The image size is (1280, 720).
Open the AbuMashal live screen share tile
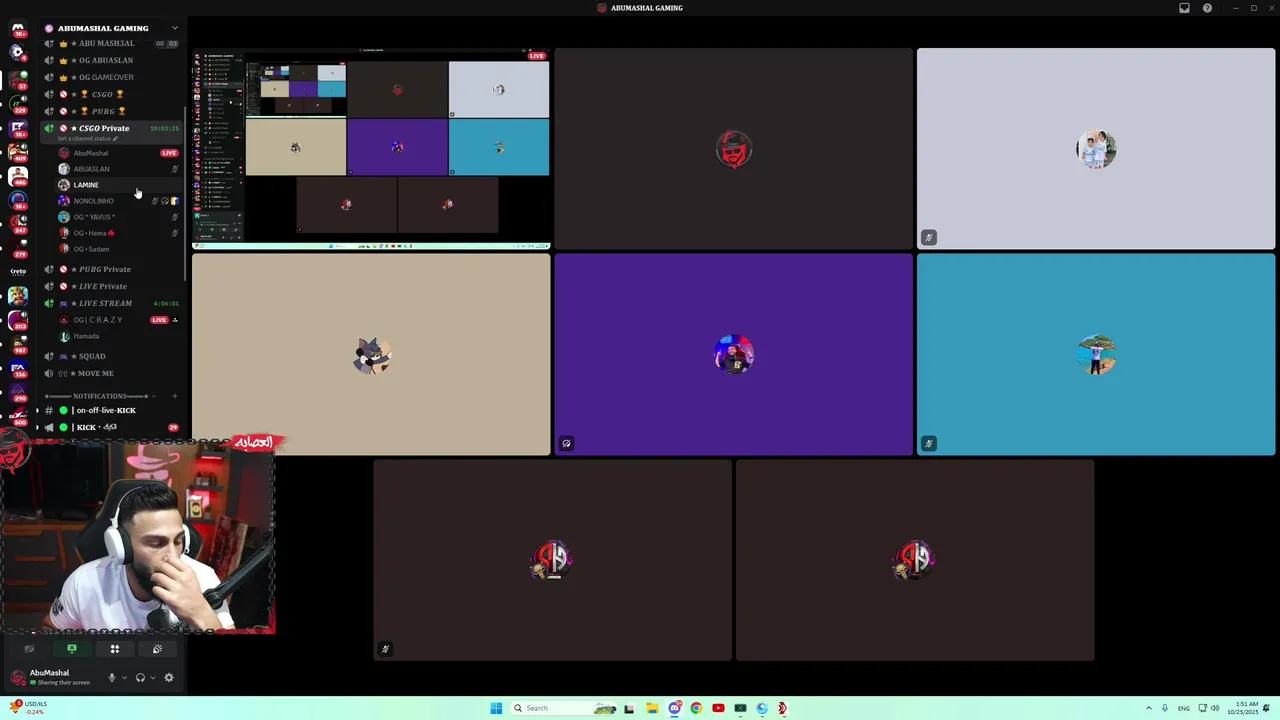[371, 148]
